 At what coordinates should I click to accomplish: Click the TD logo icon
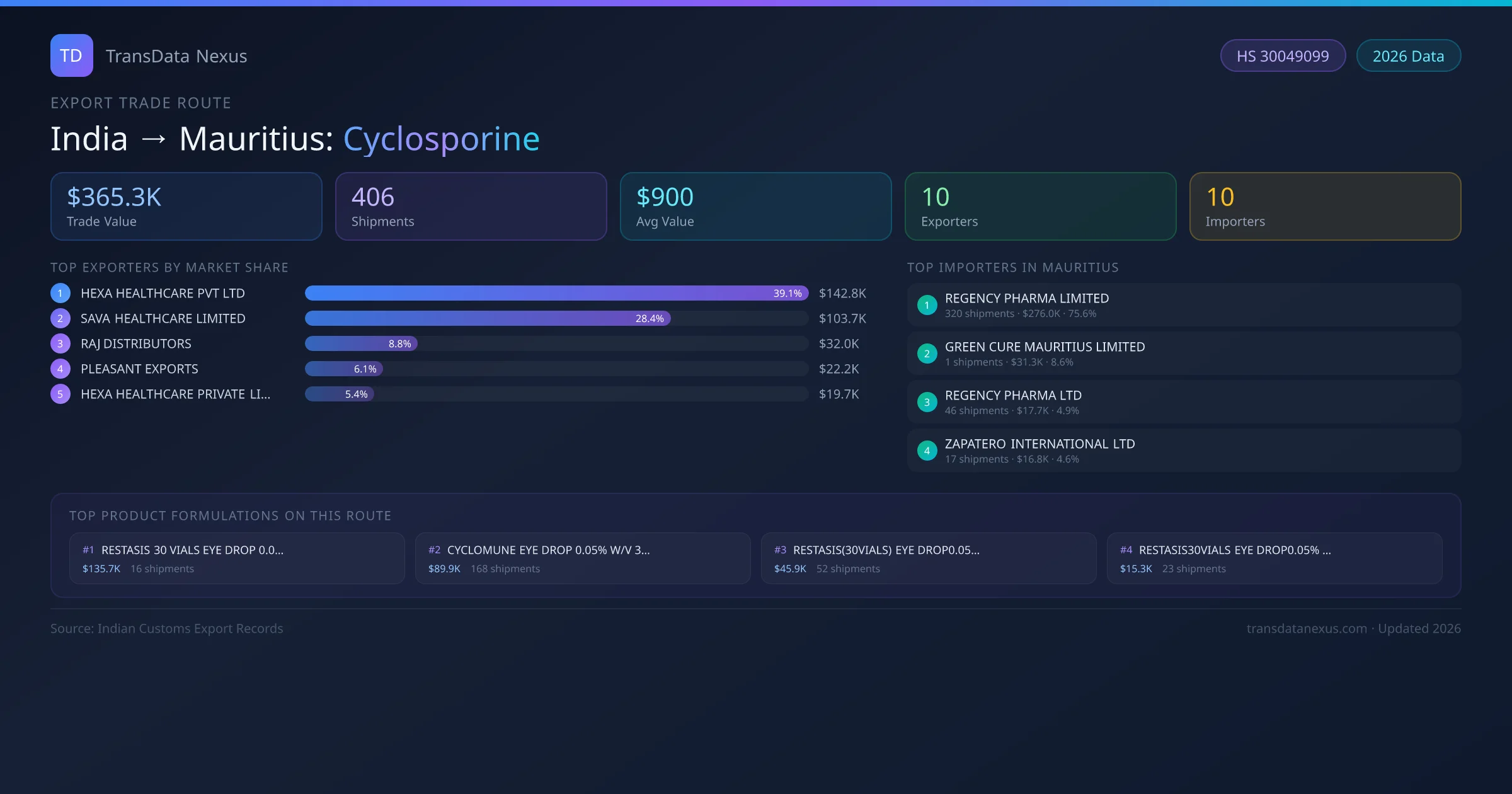pos(71,55)
